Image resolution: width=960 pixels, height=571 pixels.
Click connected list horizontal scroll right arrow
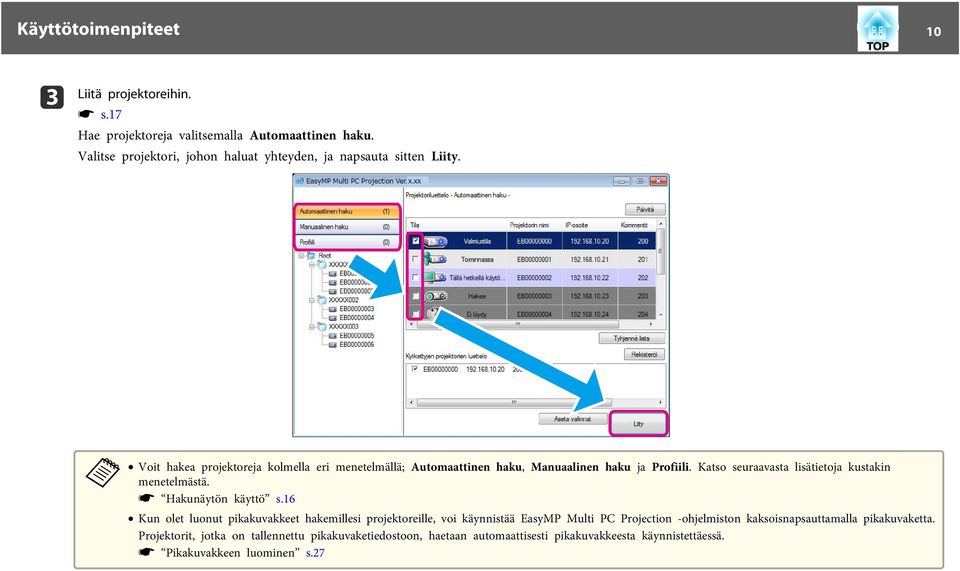point(660,403)
